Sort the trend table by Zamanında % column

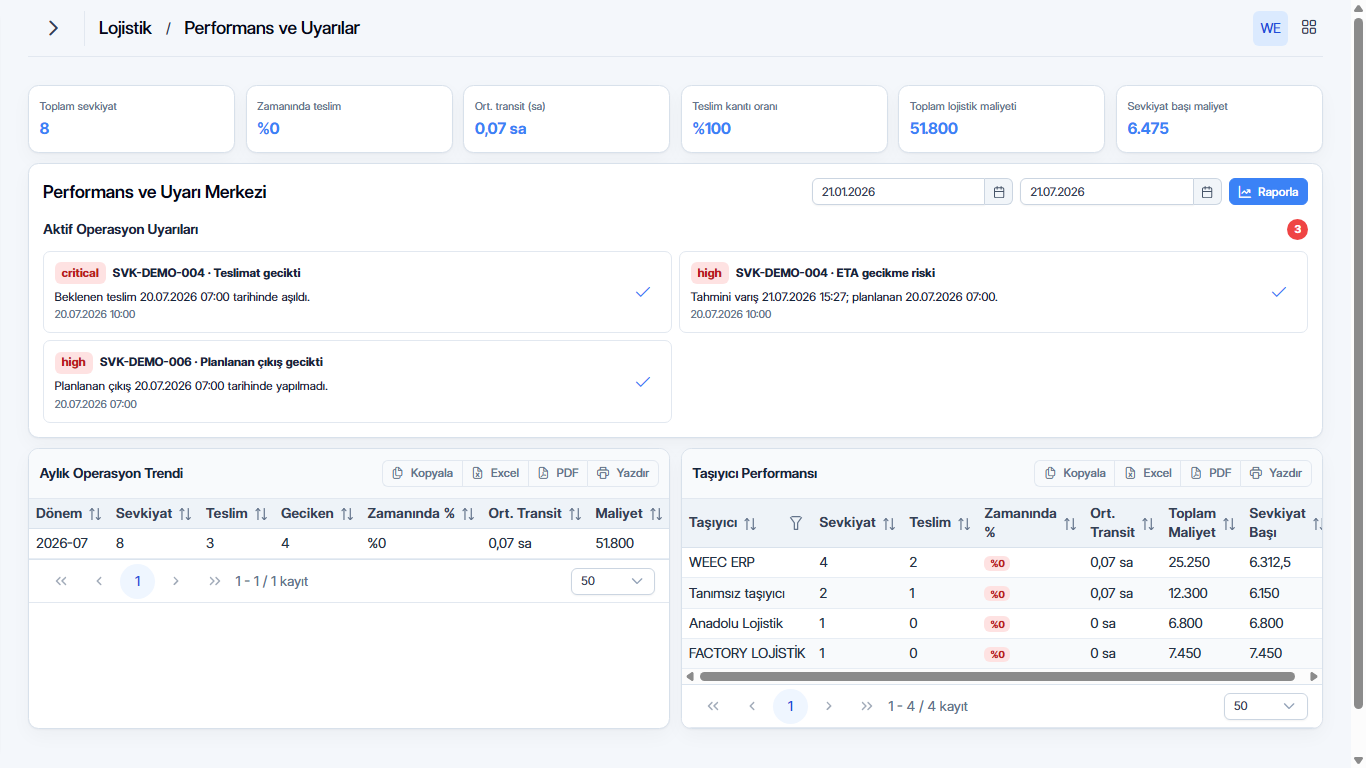[468, 513]
